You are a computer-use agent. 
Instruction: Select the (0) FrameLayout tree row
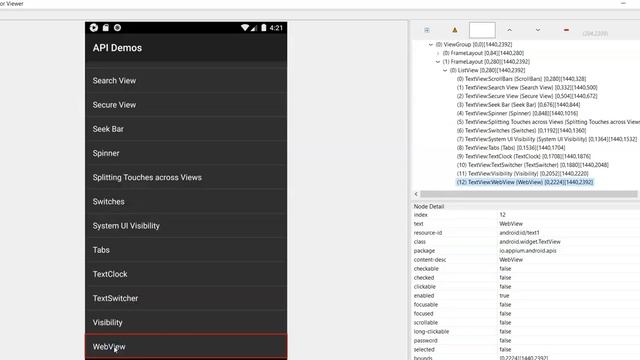click(x=483, y=53)
